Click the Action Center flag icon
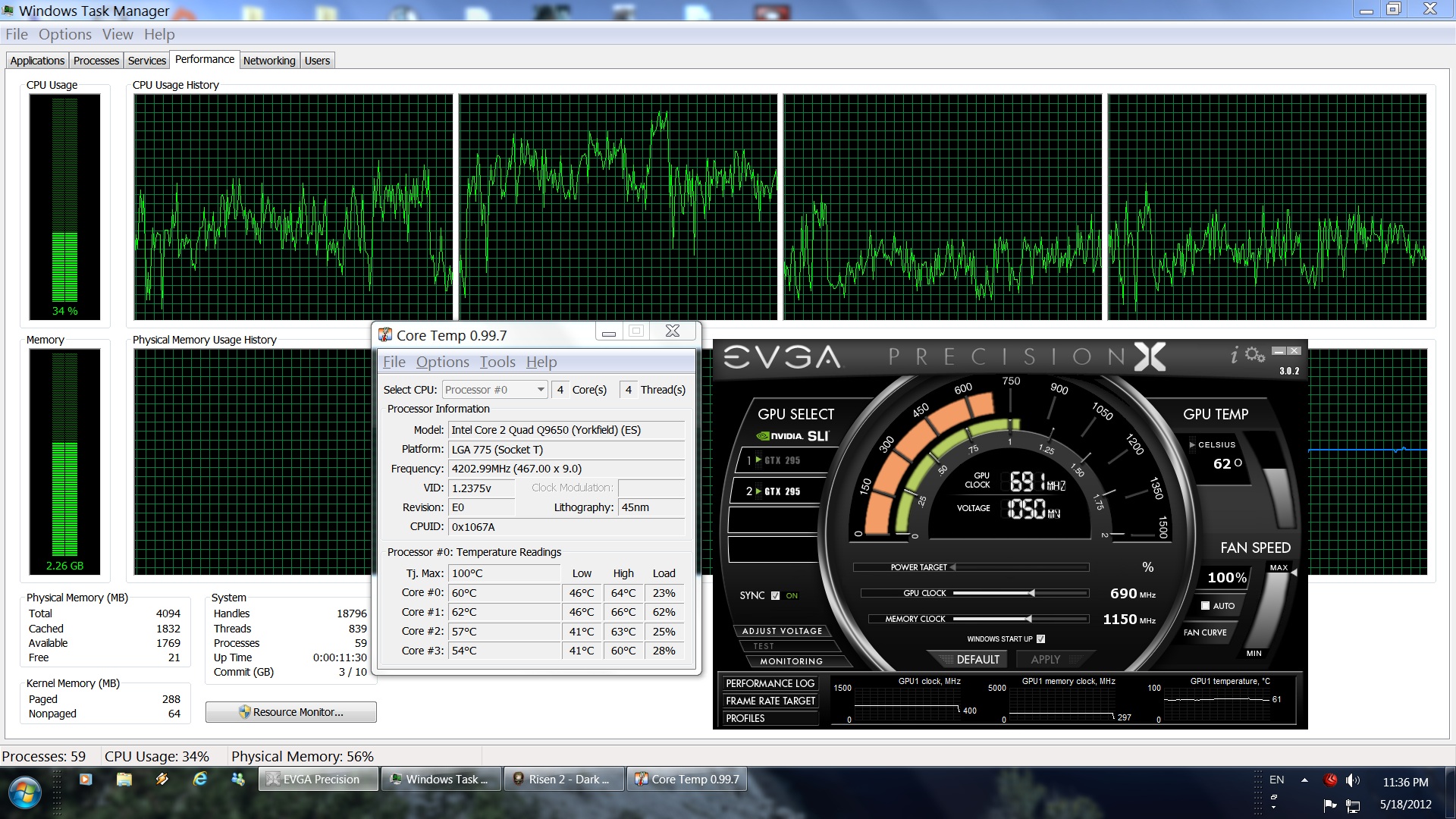 [x=1329, y=805]
